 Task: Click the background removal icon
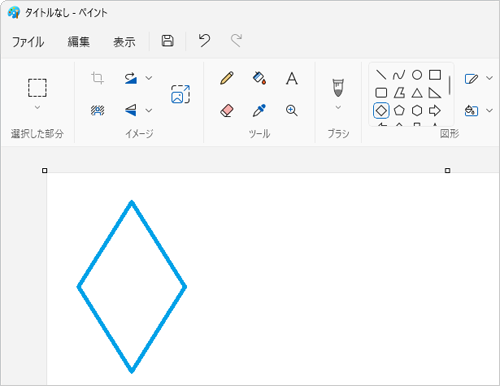coord(97,110)
